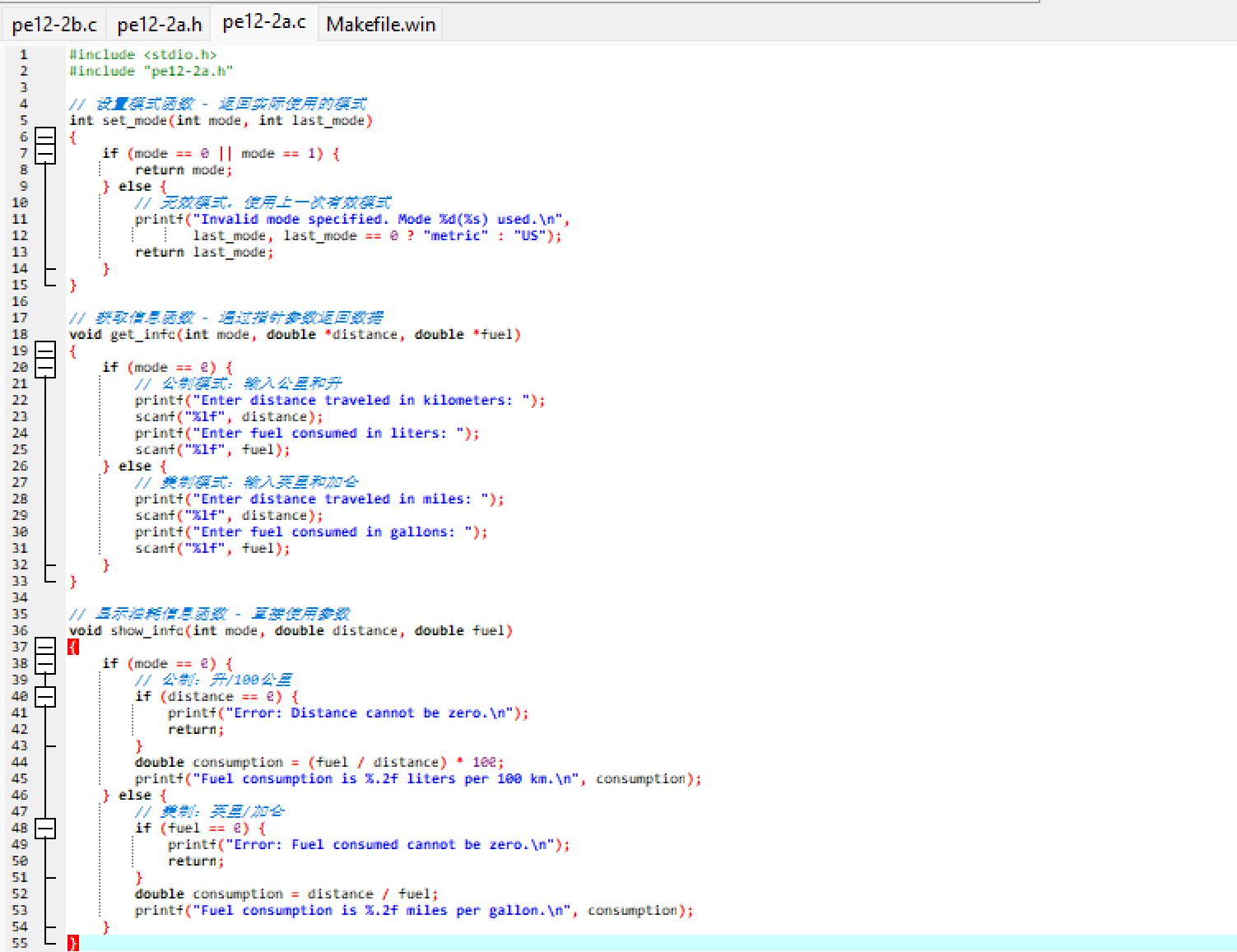Click the 'traveled in kilometers' printf line

point(341,401)
